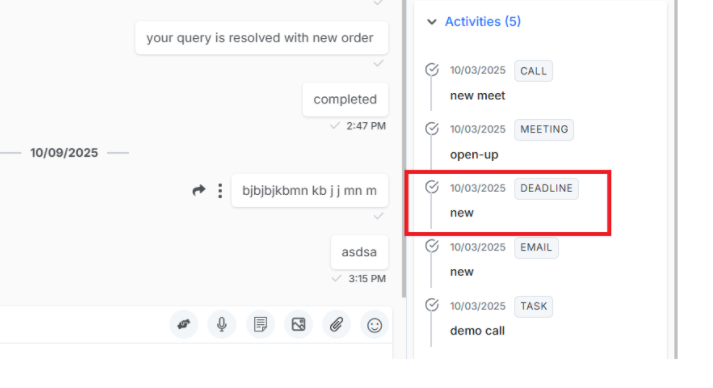The width and height of the screenshot is (713, 388).
Task: Forward the bjbjbjkbmn message via arrow icon
Action: click(x=199, y=190)
